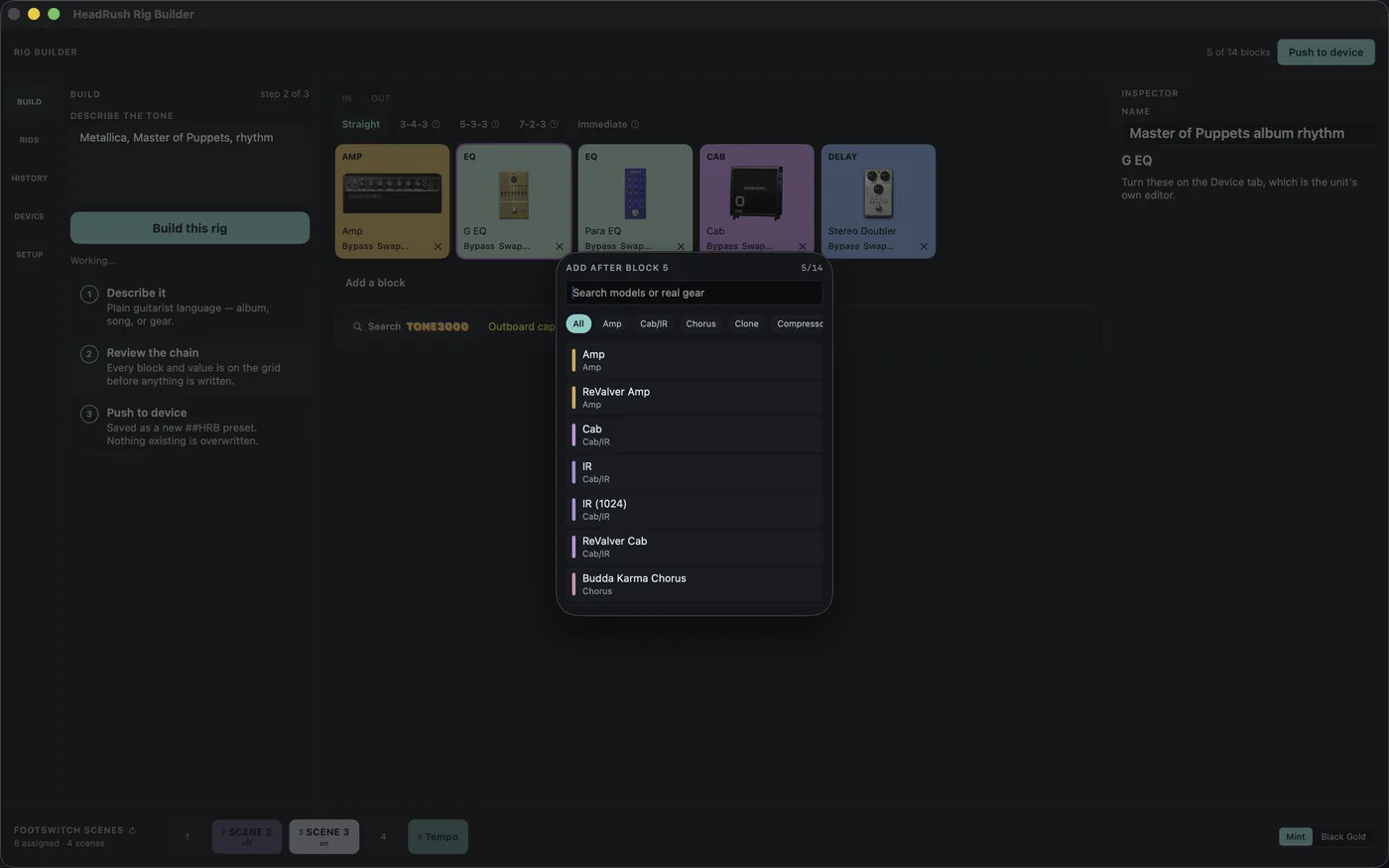The width and height of the screenshot is (1389, 868).
Task: Open the Device section in the sidebar
Action: 29,216
